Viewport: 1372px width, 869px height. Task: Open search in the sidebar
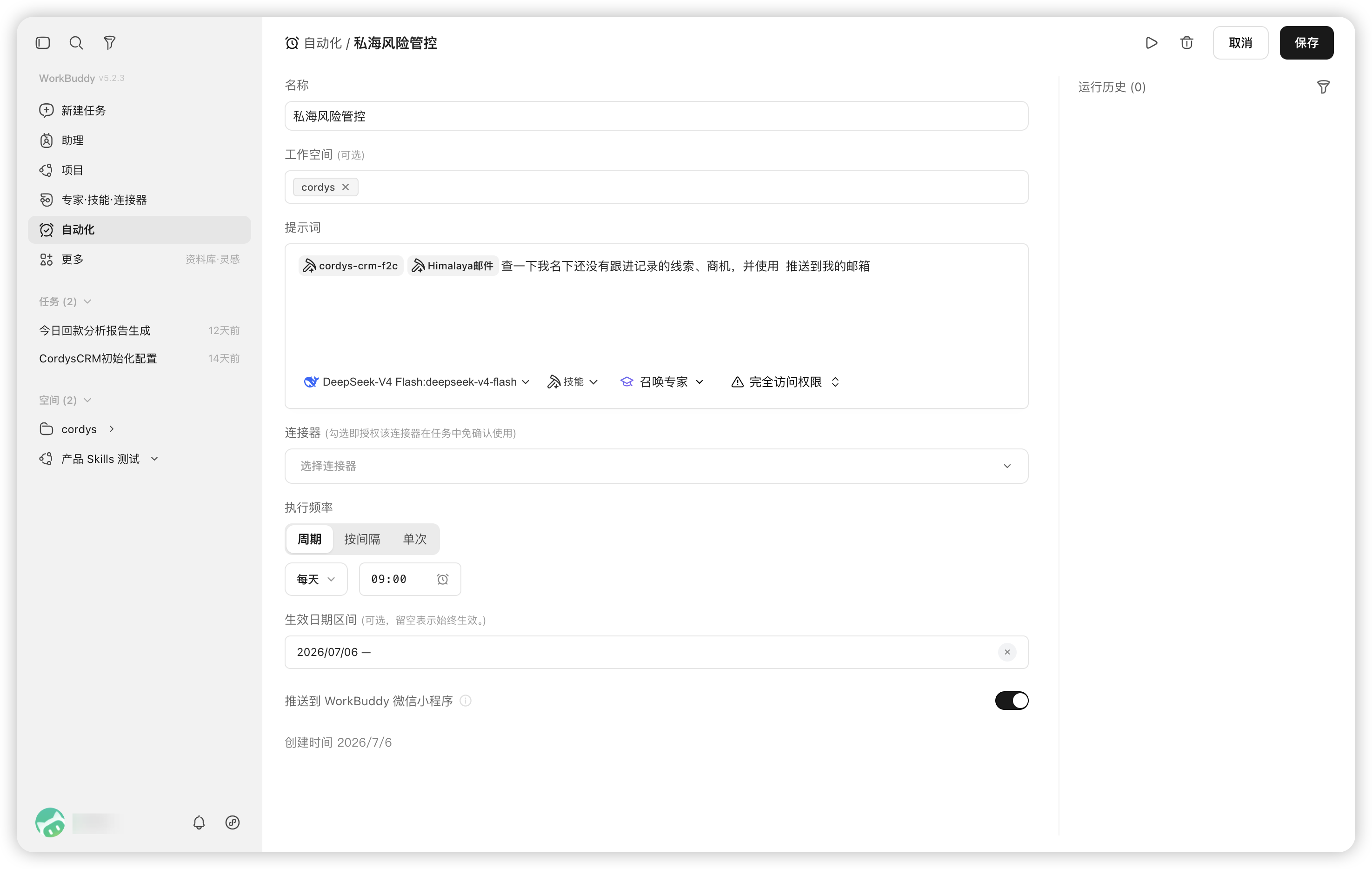click(76, 43)
